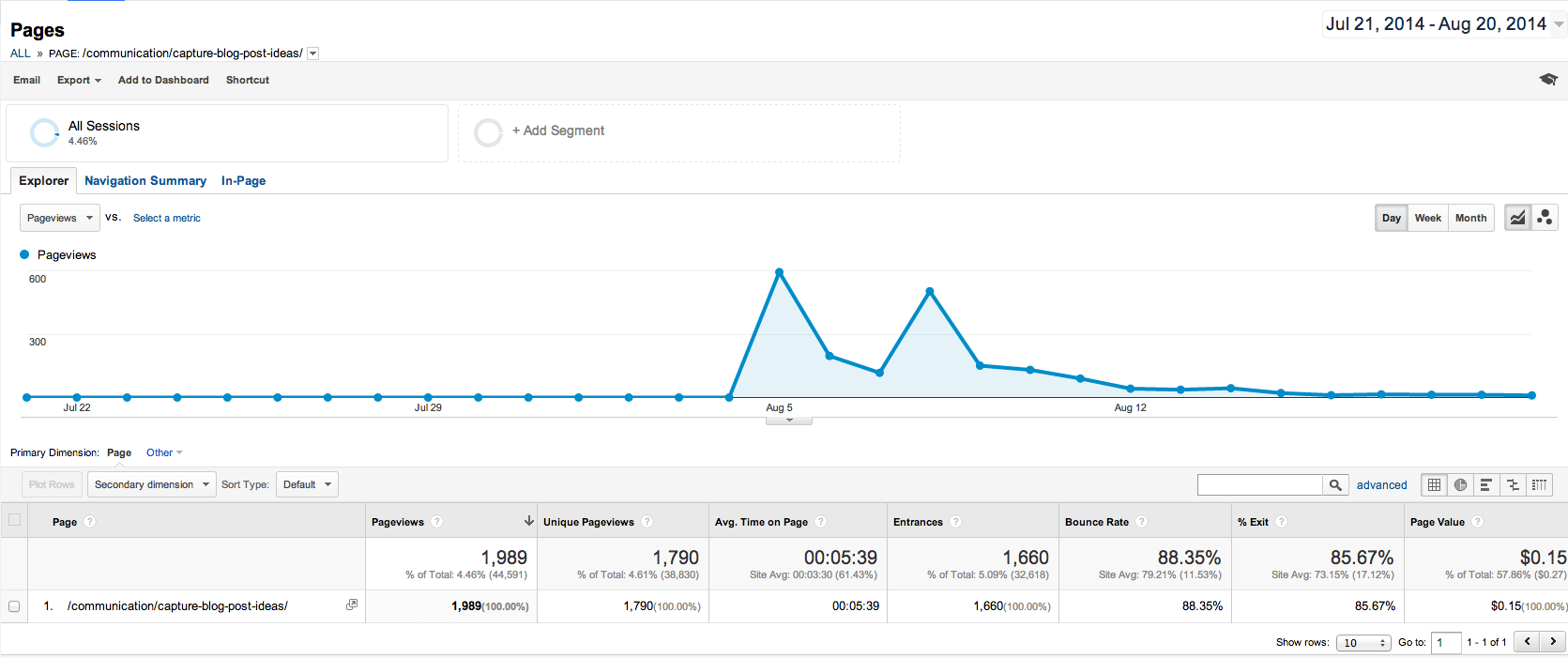This screenshot has width=1568, height=658.
Task: Expand the Pageviews metric dropdown
Action: click(x=59, y=218)
